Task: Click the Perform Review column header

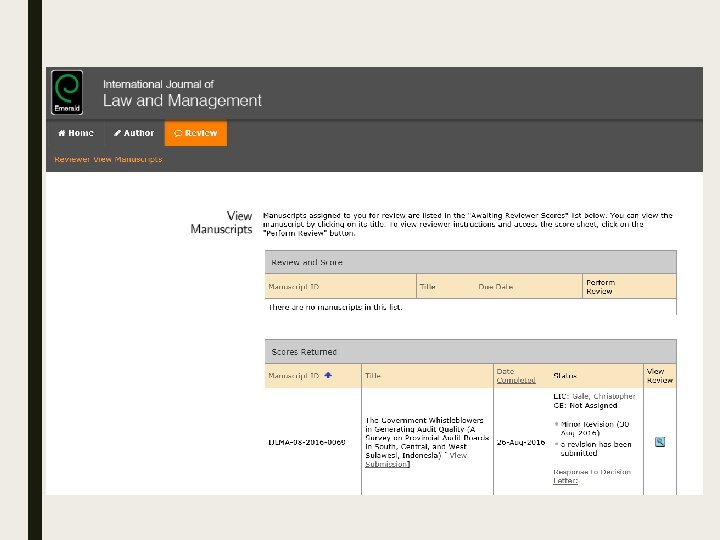Action: (x=601, y=287)
